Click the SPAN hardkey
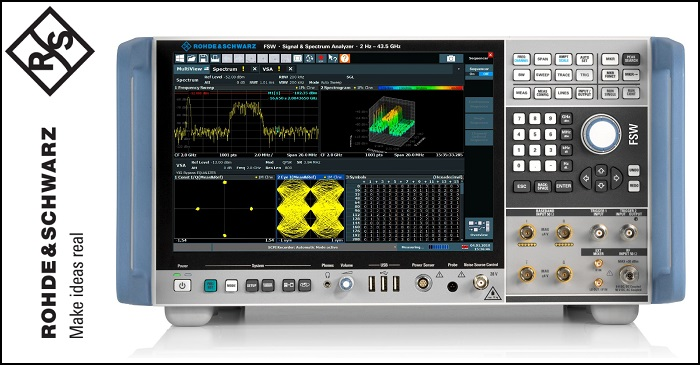 542,59
